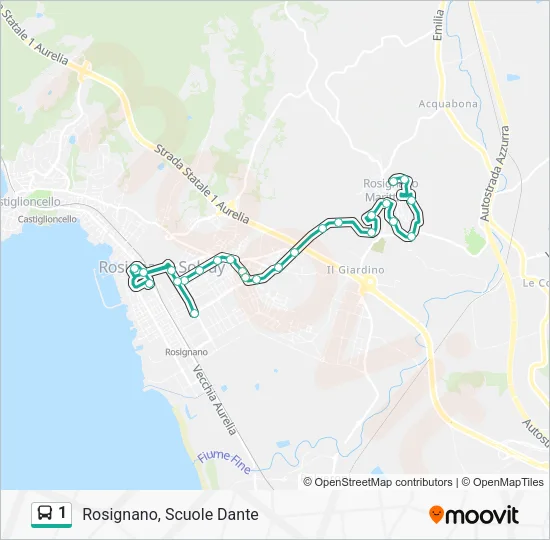This screenshot has height=540, width=550.
Task: Click the Castiglioncello town label
Action: [47, 219]
